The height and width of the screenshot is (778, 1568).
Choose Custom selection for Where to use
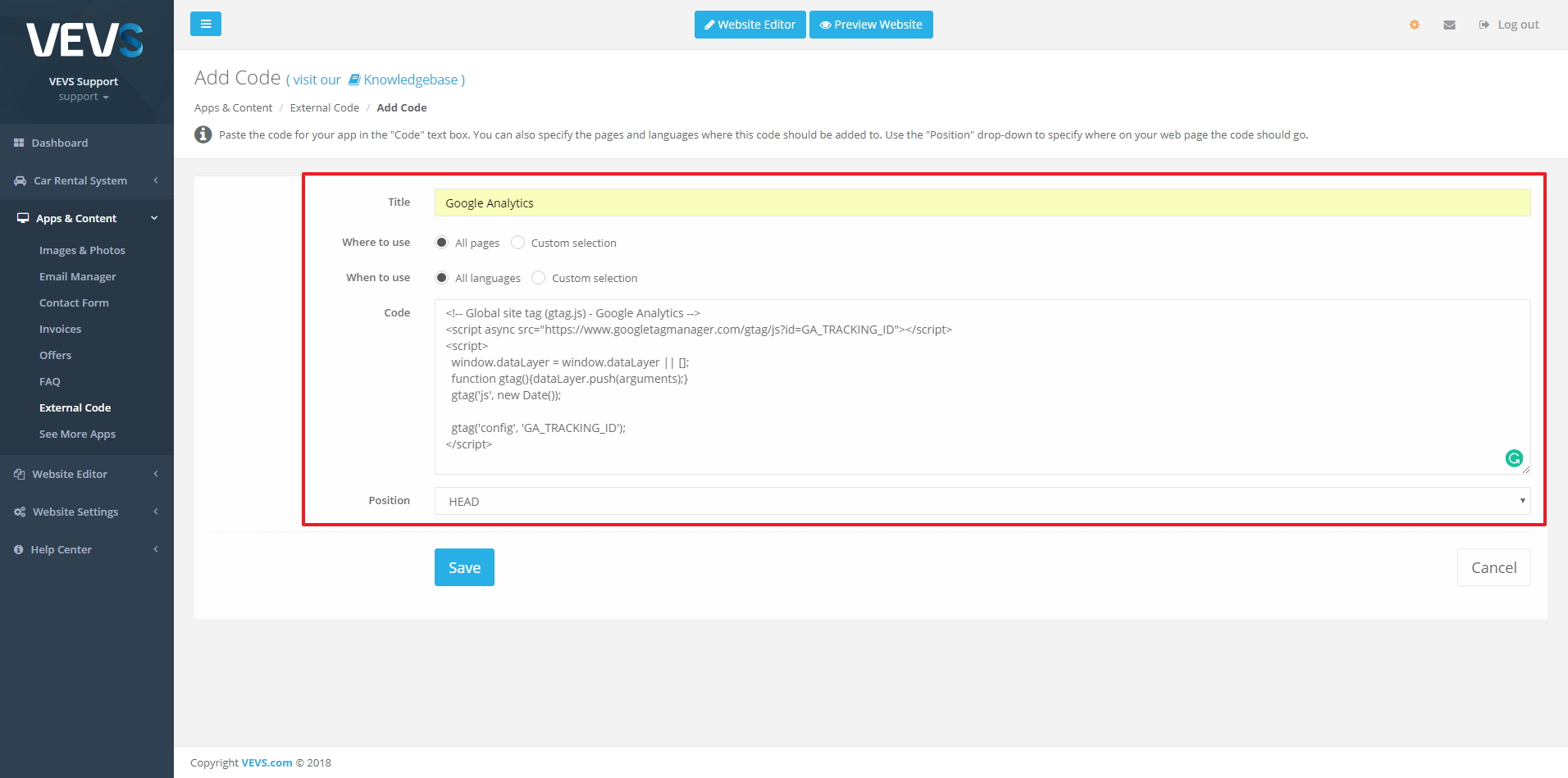tap(517, 242)
